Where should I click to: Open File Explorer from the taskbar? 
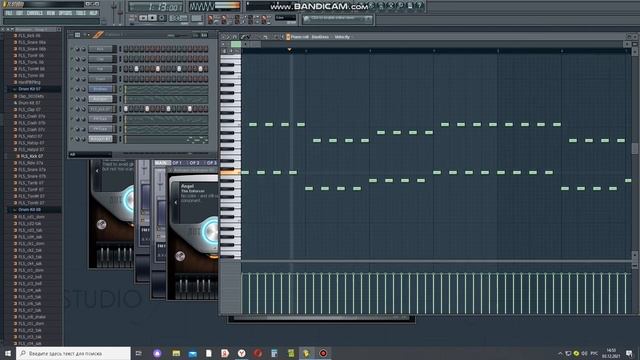(x=176, y=353)
